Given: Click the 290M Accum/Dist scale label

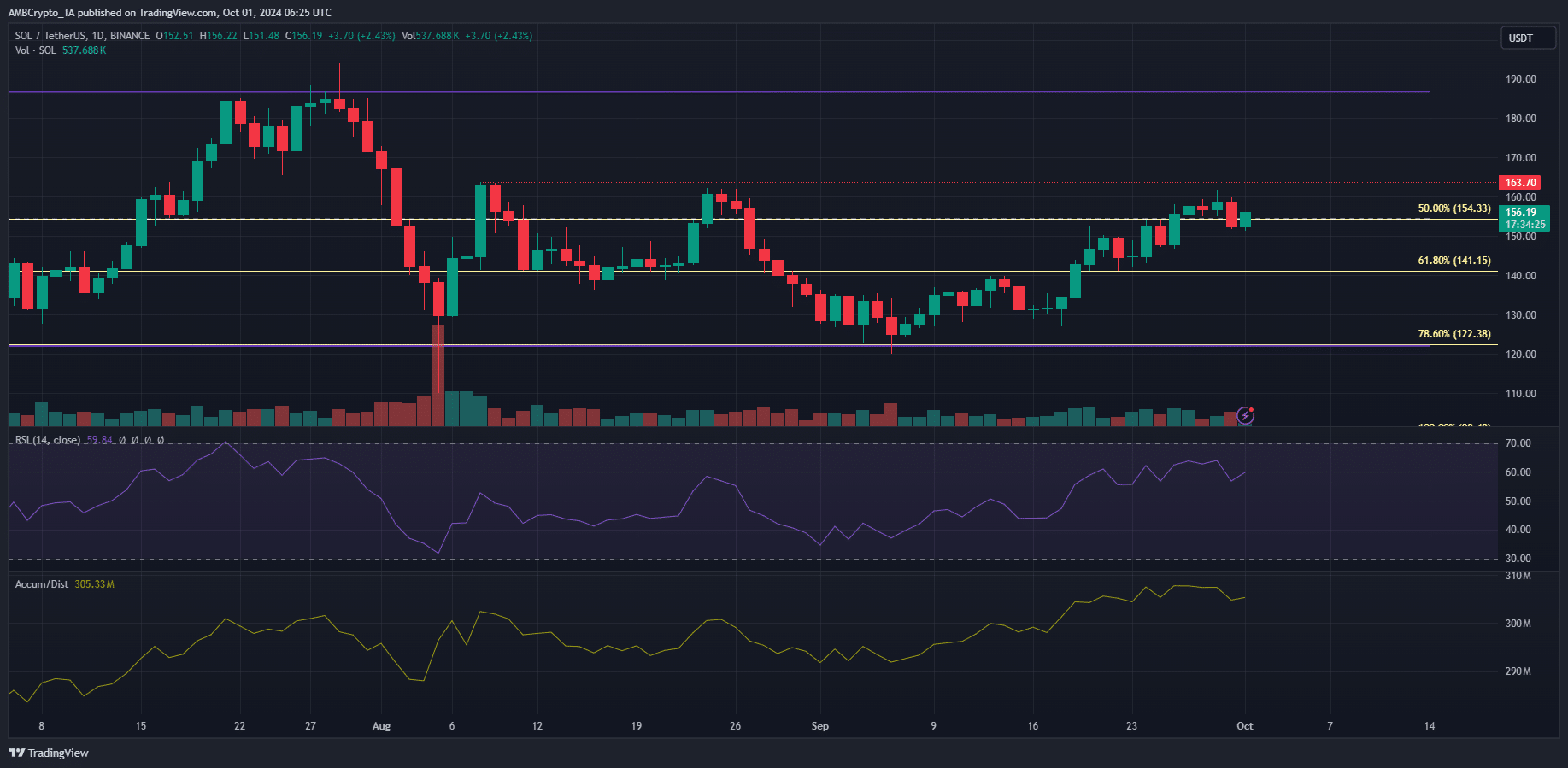Looking at the screenshot, I should click(1518, 671).
